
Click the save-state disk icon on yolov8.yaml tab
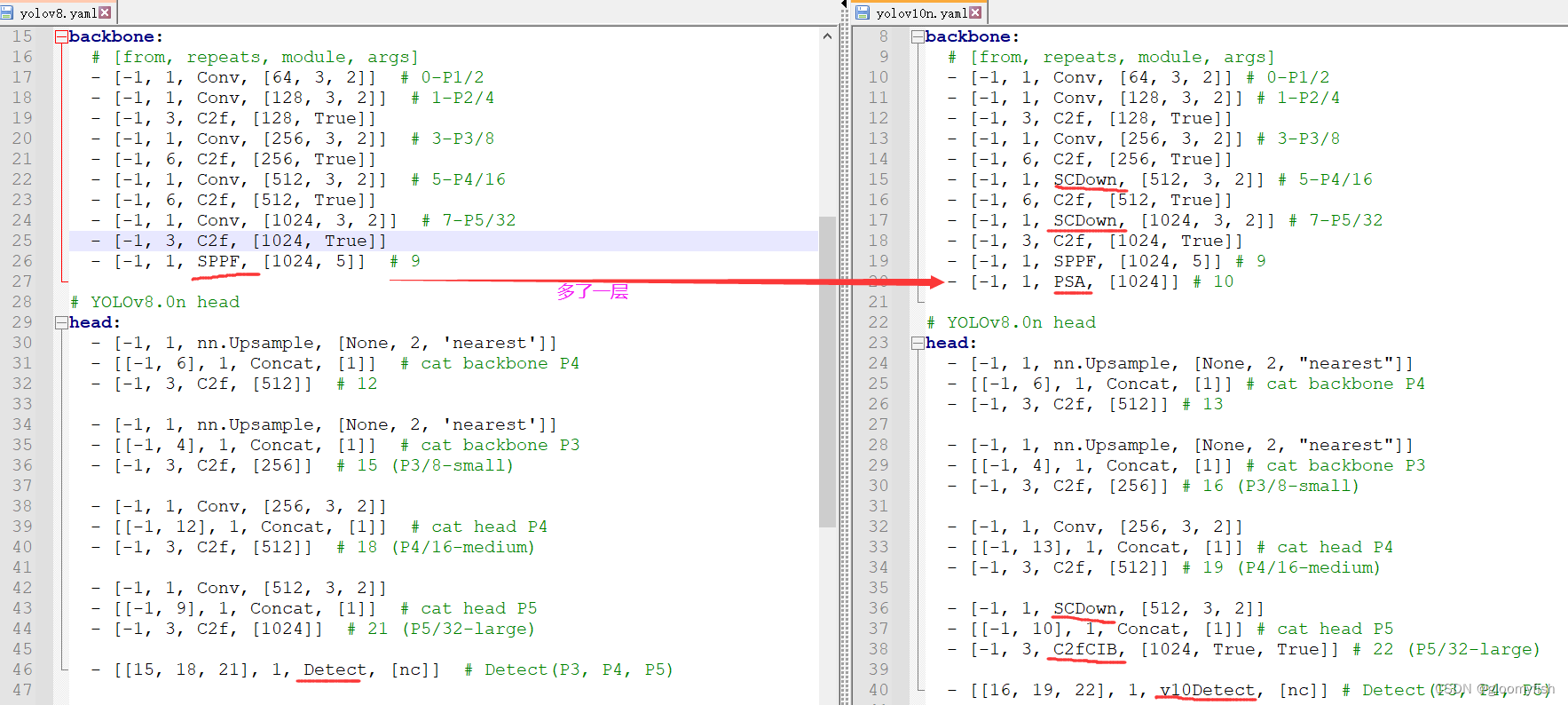tap(7, 12)
